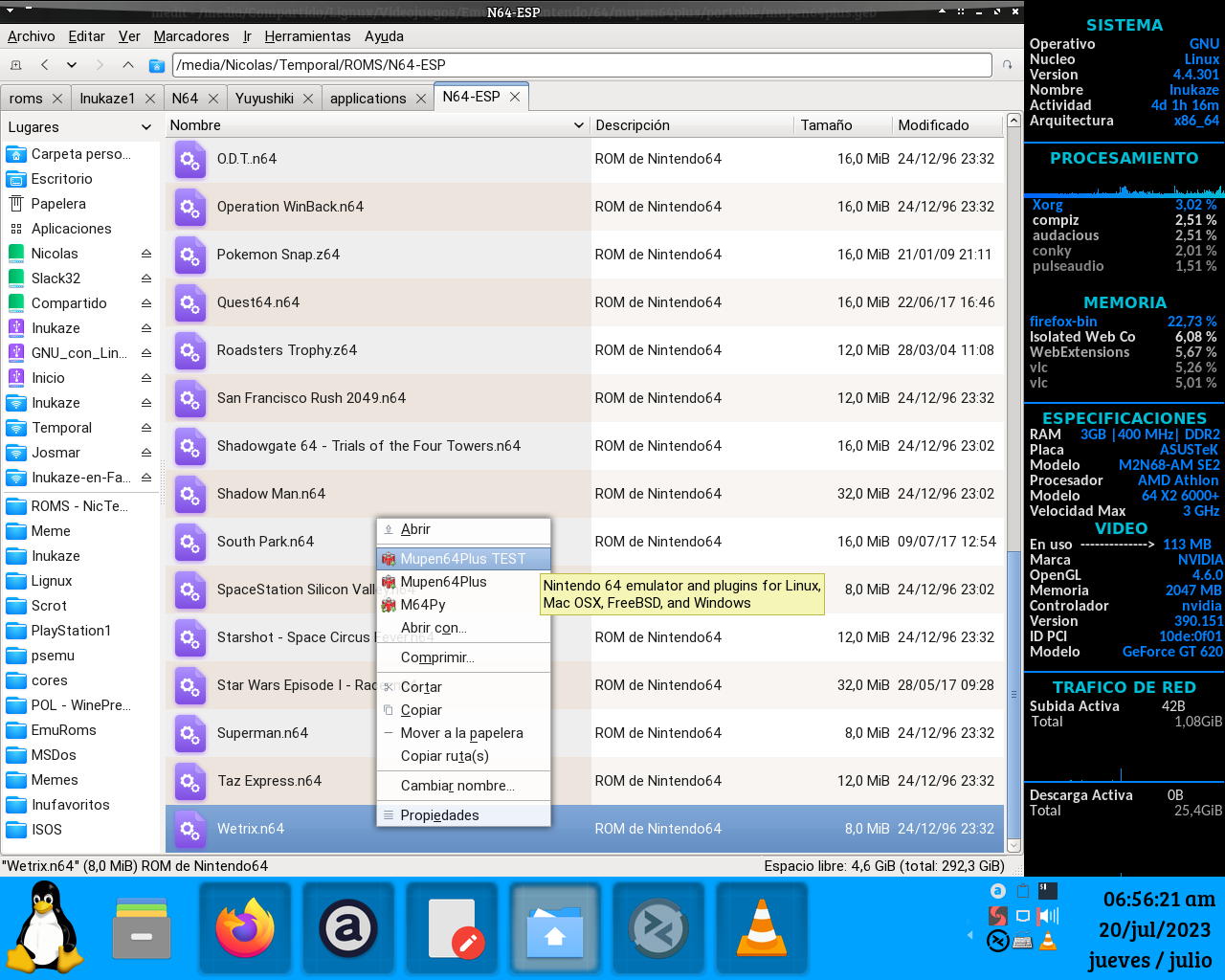Image resolution: width=1225 pixels, height=980 pixels.
Task: Open the text editor taskbar icon
Action: 453,928
